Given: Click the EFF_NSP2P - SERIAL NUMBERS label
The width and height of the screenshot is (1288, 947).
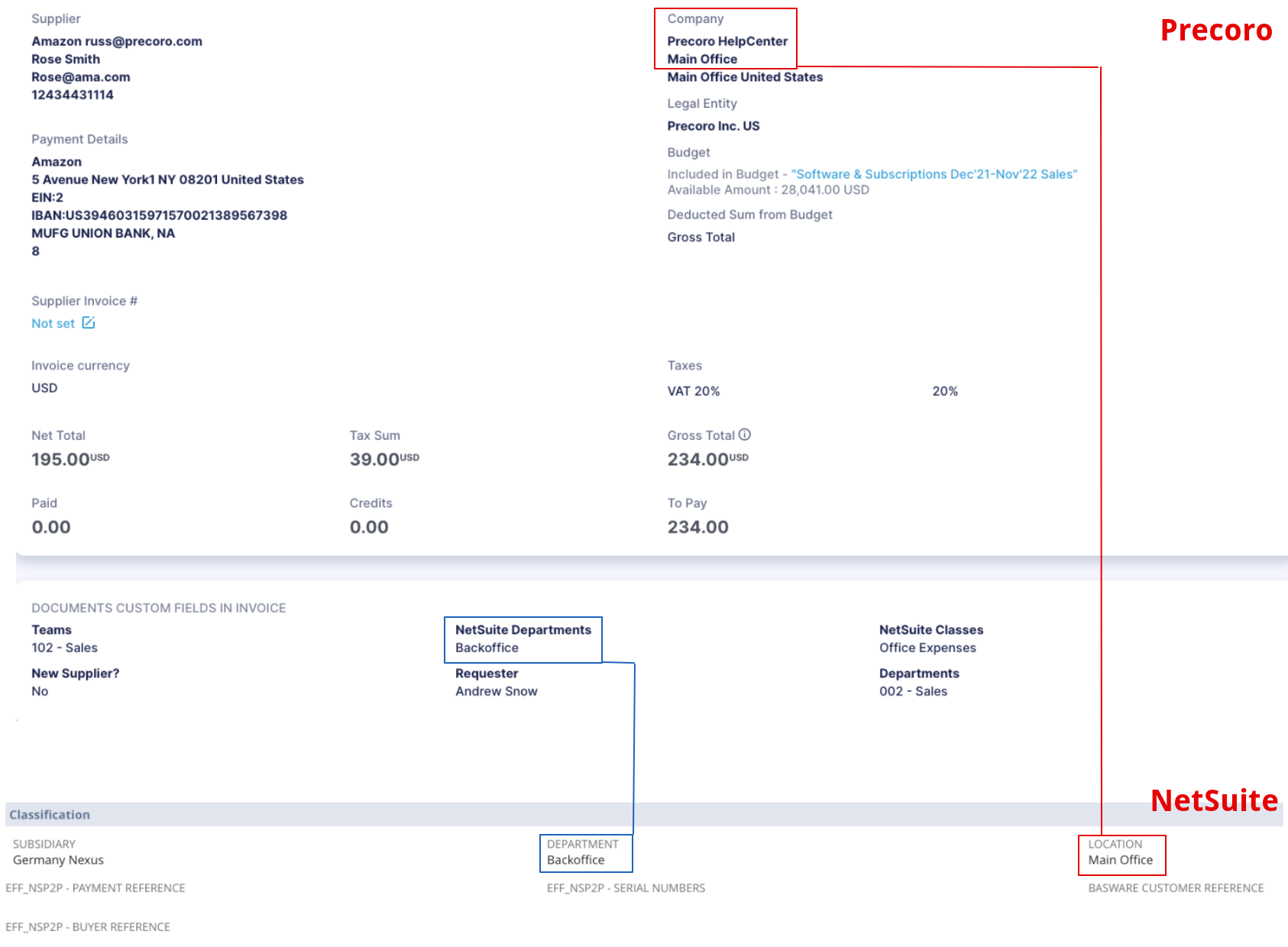Looking at the screenshot, I should 626,888.
